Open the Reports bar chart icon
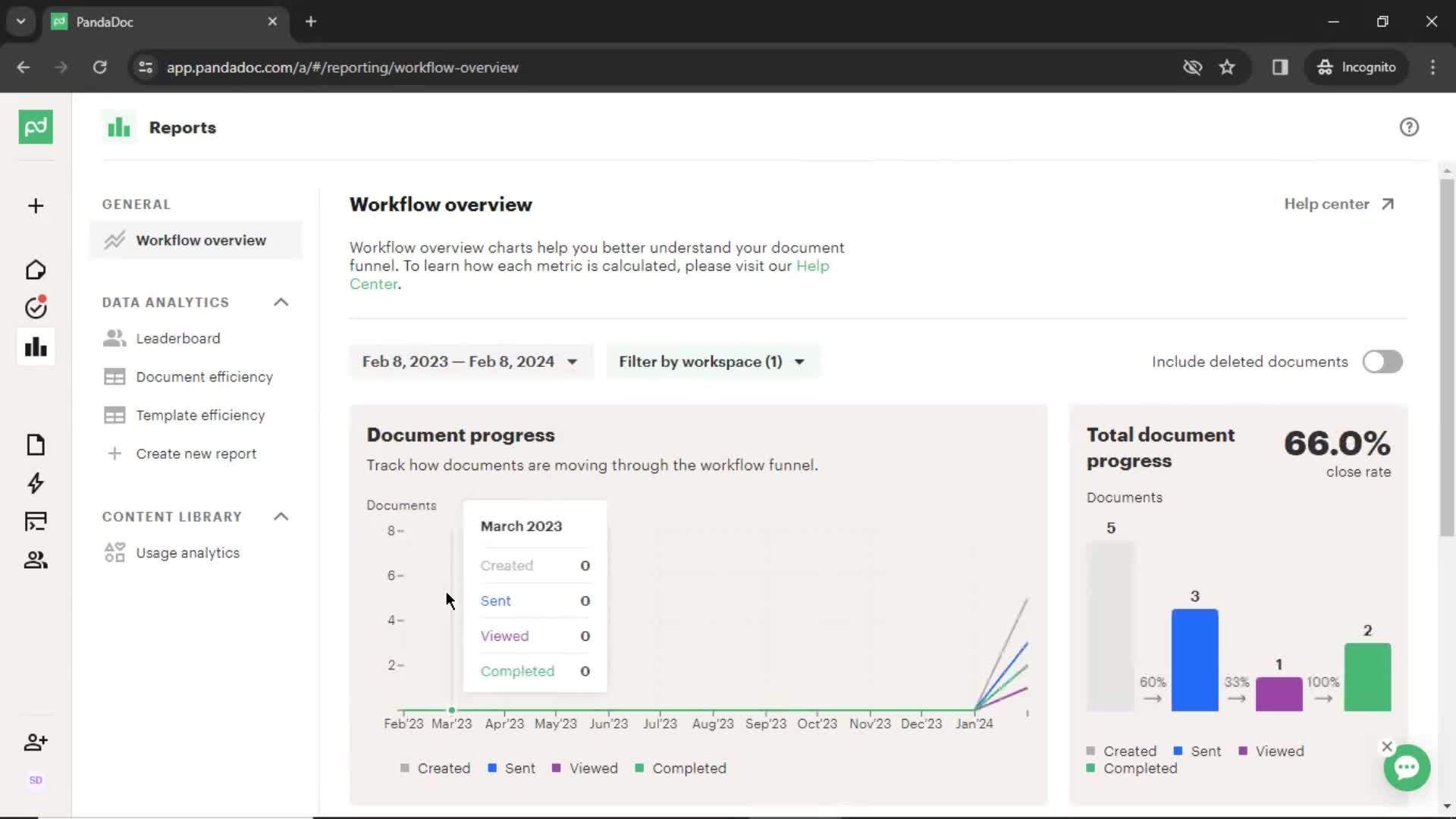Screen dimensions: 1456x819 (x=36, y=346)
